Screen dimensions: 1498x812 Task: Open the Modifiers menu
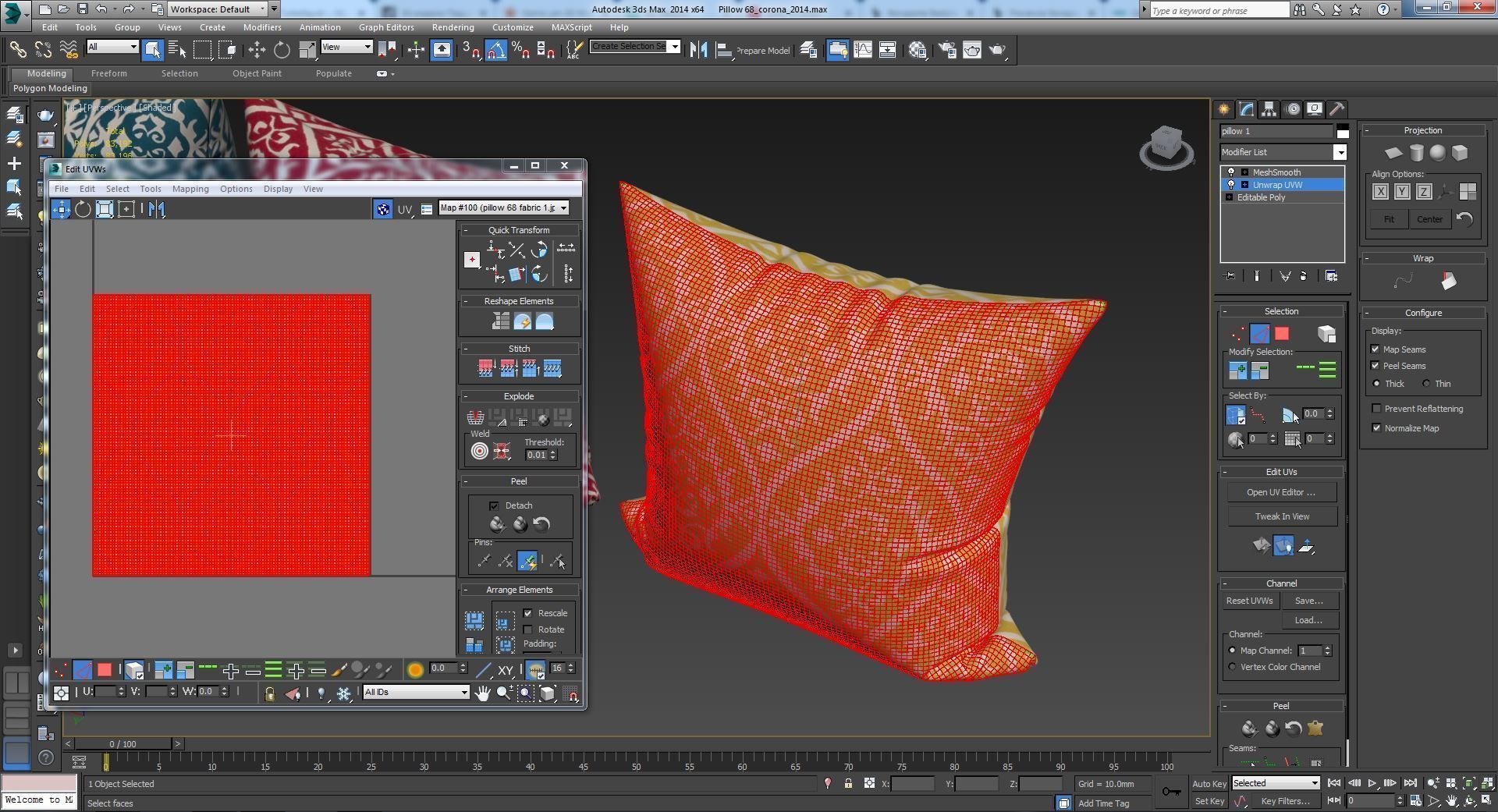tap(262, 27)
